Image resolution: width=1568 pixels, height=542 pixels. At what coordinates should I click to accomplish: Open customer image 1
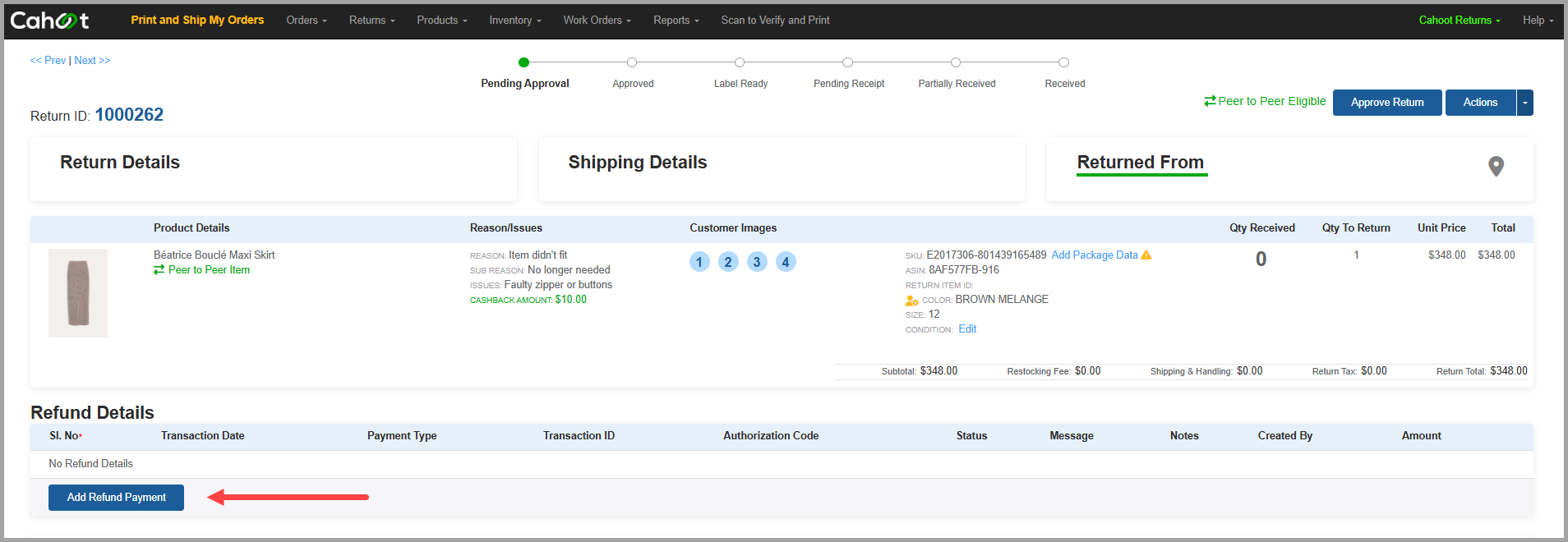(699, 262)
